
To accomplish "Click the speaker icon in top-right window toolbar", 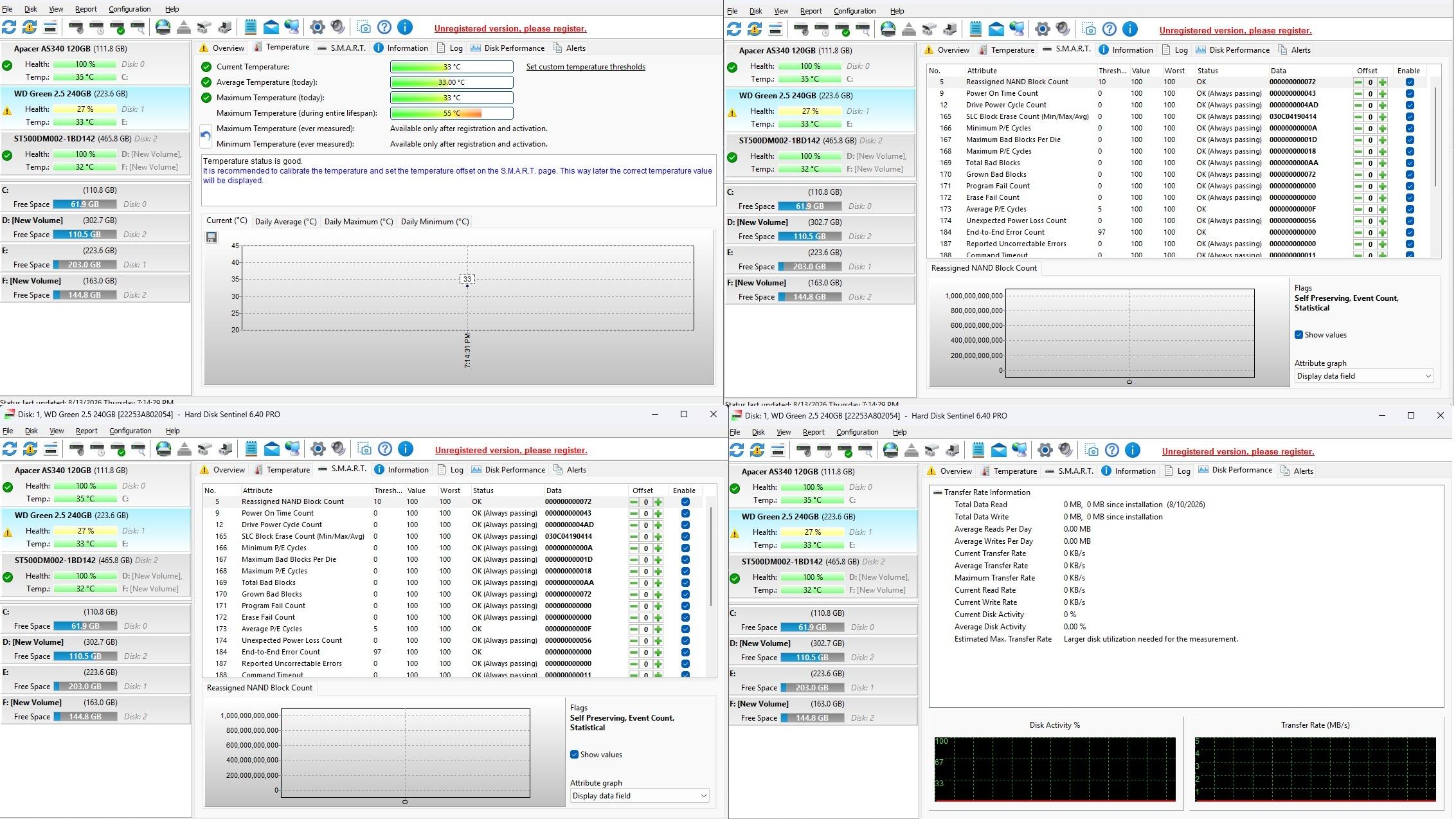I will [x=1063, y=29].
